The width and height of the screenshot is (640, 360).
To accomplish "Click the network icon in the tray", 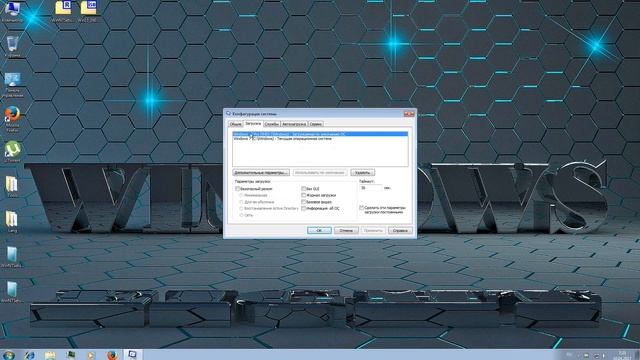I will [596, 356].
